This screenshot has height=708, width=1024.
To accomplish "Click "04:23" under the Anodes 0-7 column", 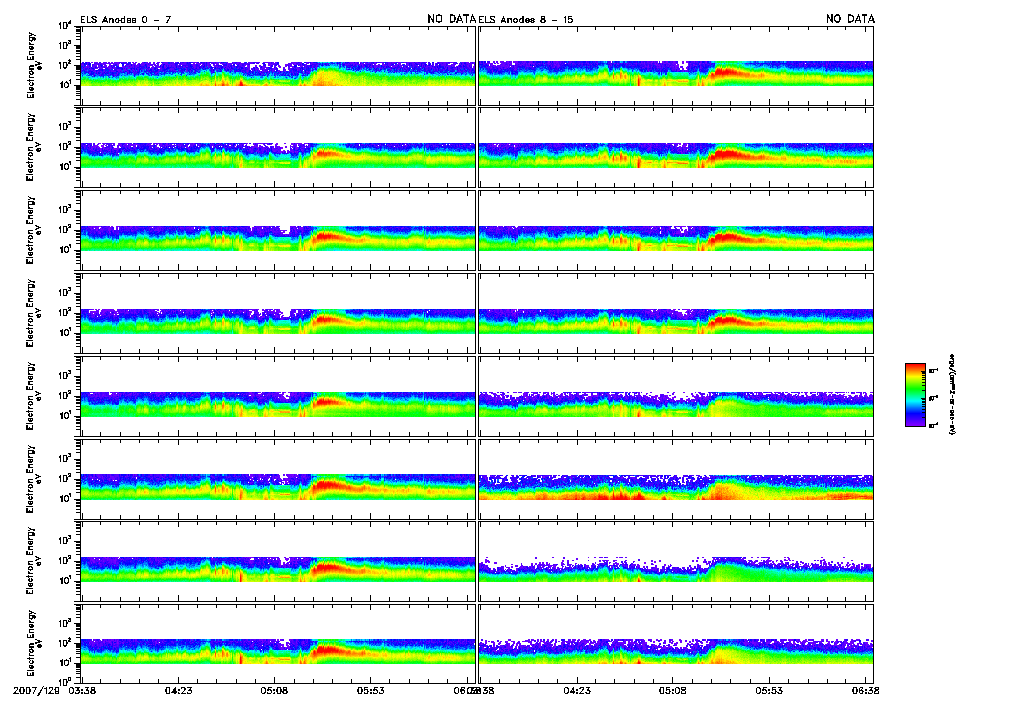I will (178, 690).
